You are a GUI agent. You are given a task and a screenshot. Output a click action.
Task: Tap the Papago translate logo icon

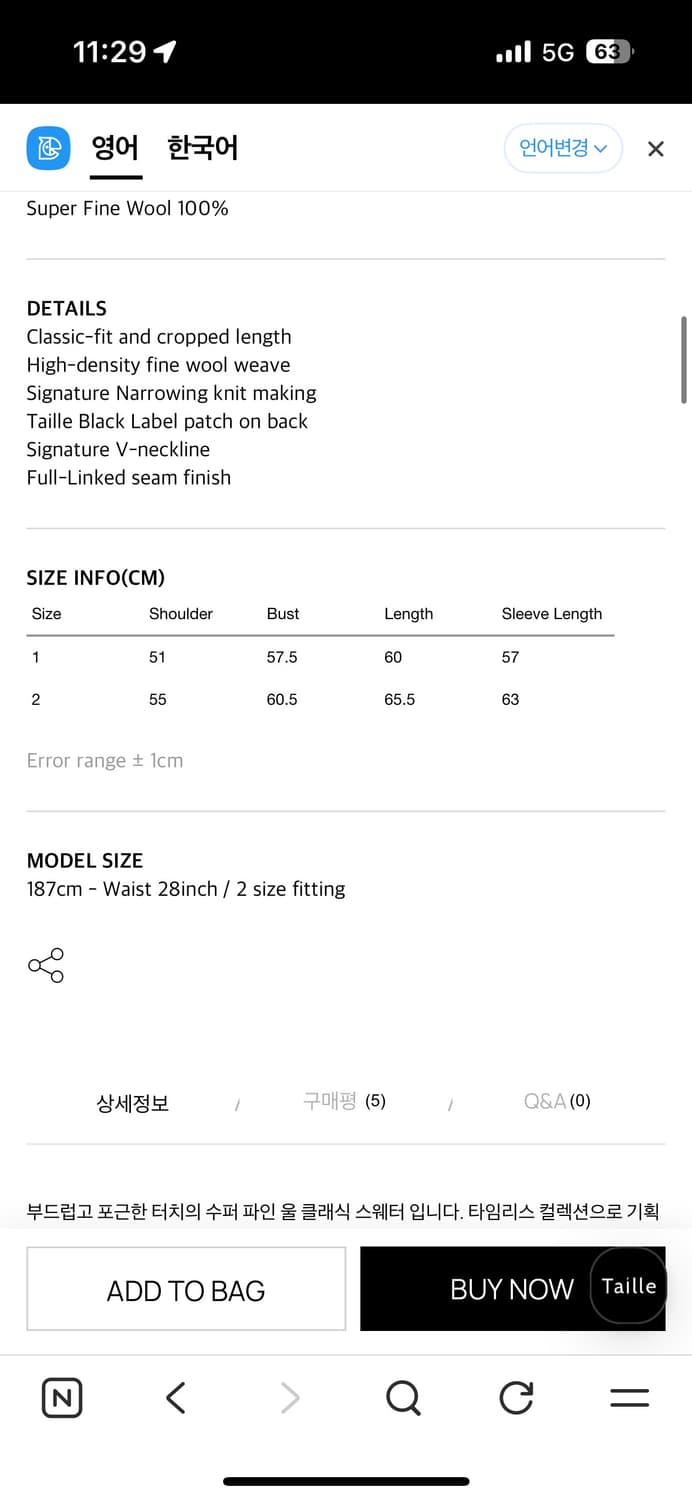pos(48,149)
